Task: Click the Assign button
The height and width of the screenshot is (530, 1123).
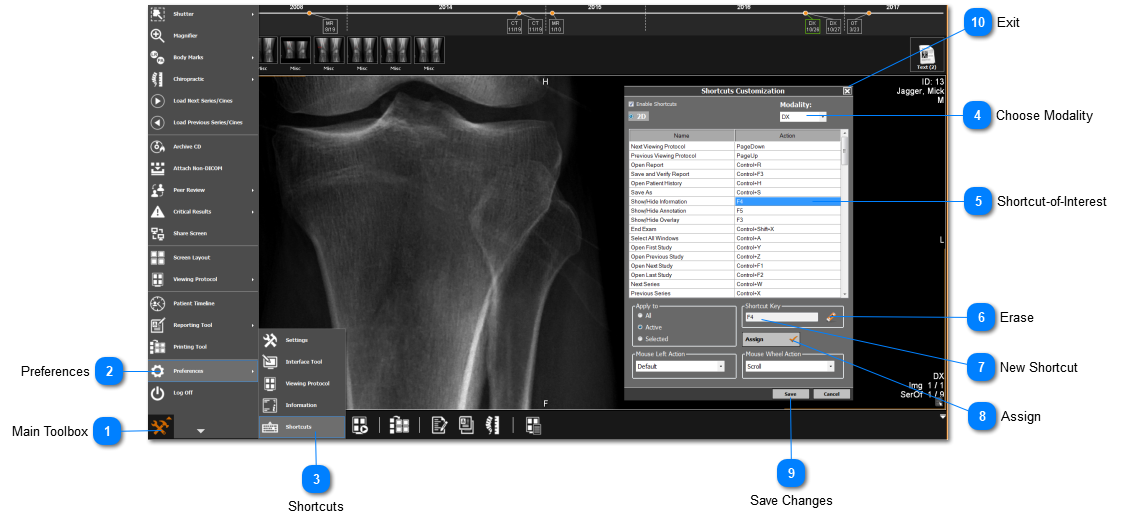Action: pos(765,340)
